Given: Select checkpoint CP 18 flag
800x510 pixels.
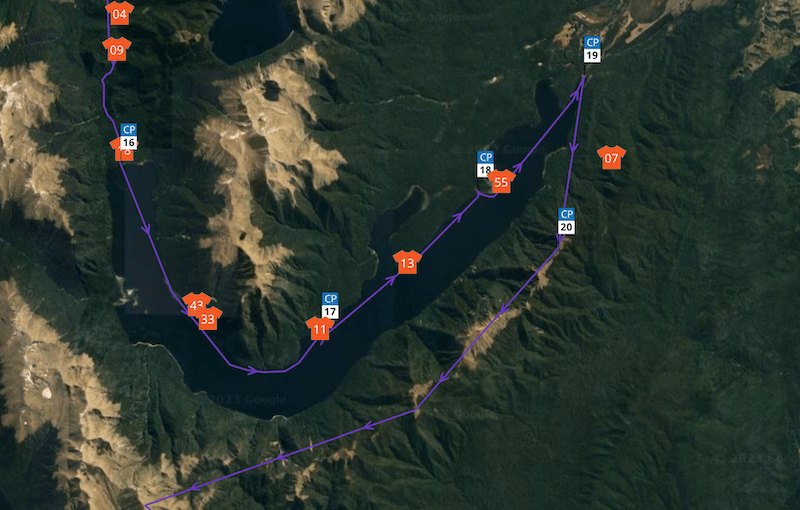Looking at the screenshot, I should 485,164.
